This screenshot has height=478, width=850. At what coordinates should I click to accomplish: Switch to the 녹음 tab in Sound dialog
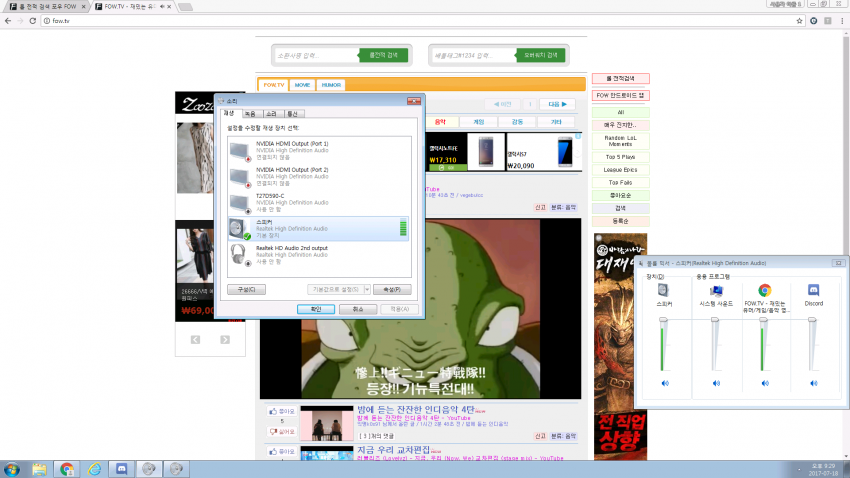[x=250, y=114]
